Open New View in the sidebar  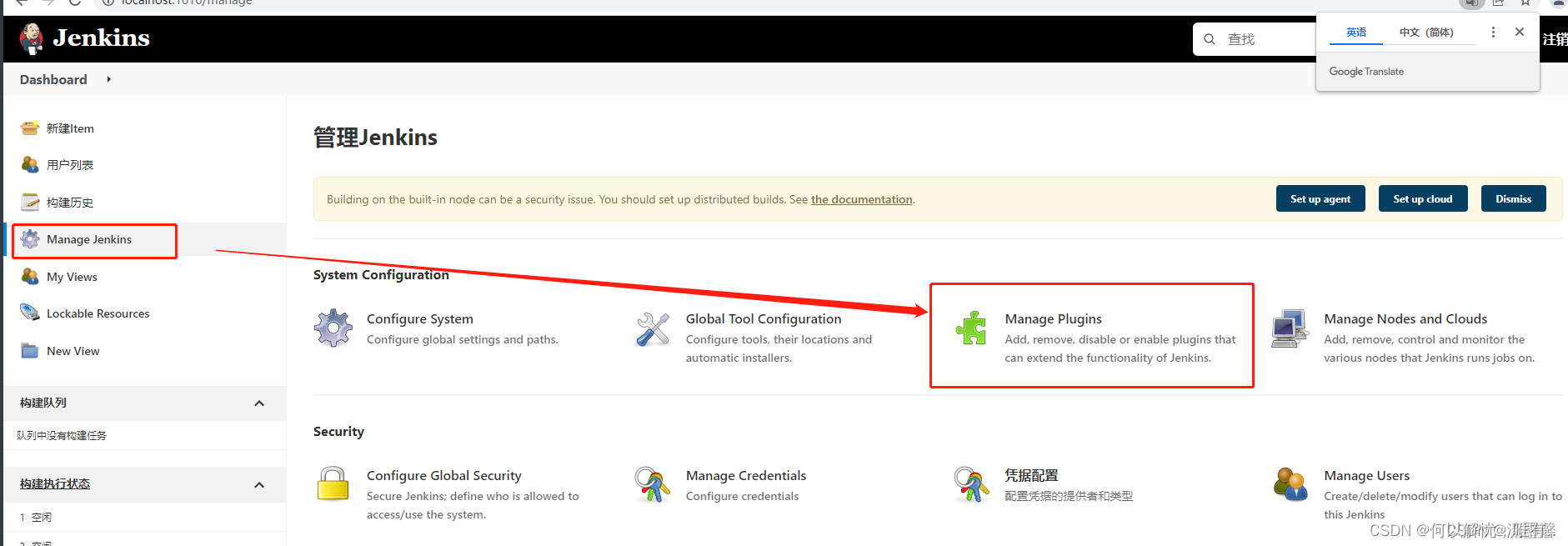[x=73, y=351]
